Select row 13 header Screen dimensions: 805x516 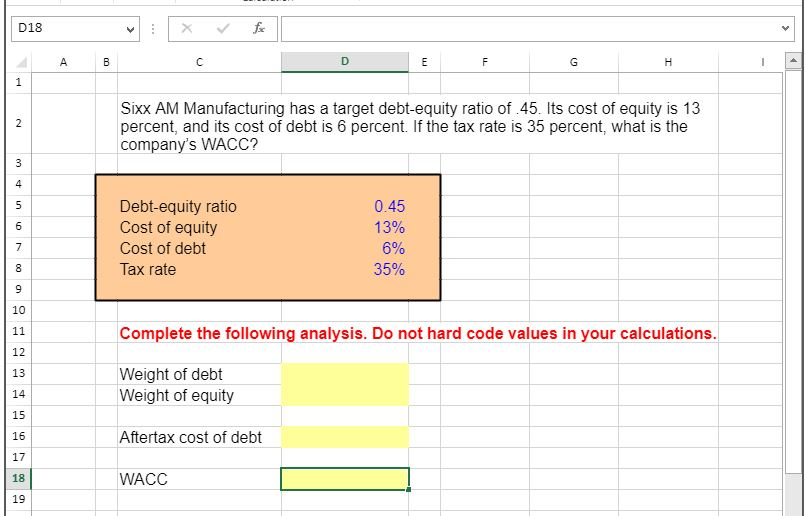[x=18, y=373]
